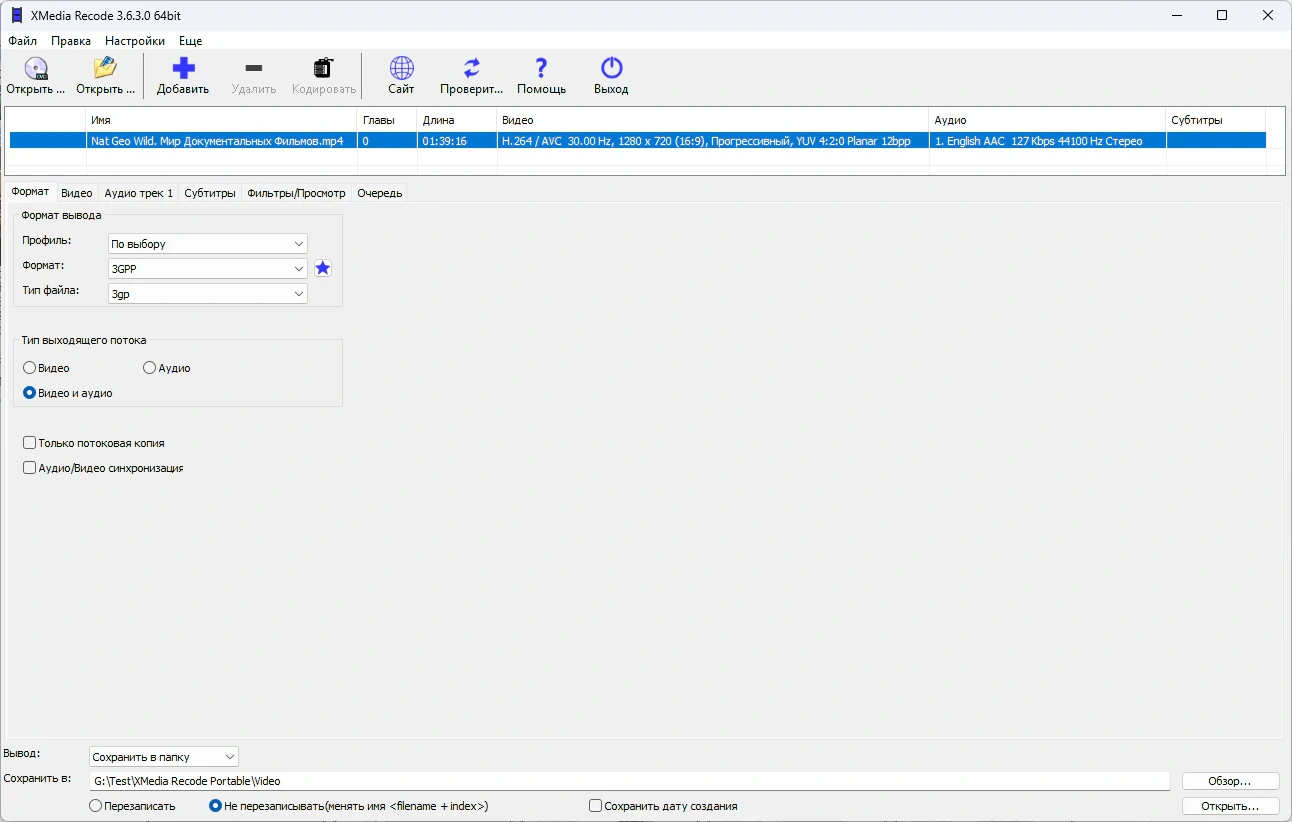Switch to the Субтитры tab
Image resolution: width=1292 pixels, height=822 pixels.
(210, 193)
